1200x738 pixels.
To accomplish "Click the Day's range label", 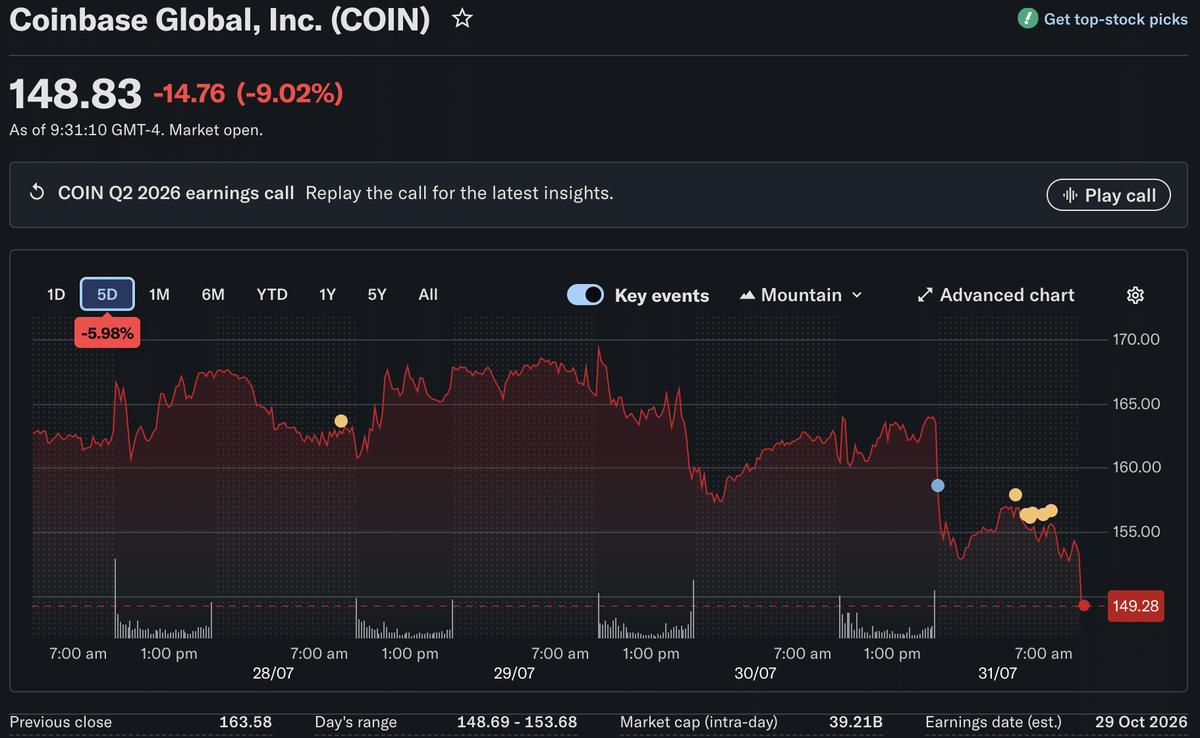I will click(356, 722).
